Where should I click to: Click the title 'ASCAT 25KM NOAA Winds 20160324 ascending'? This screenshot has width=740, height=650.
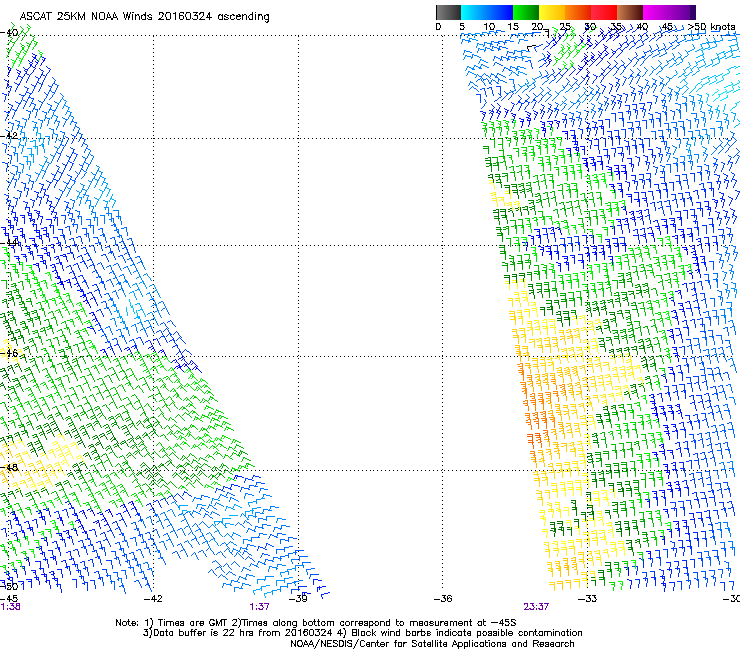click(144, 17)
